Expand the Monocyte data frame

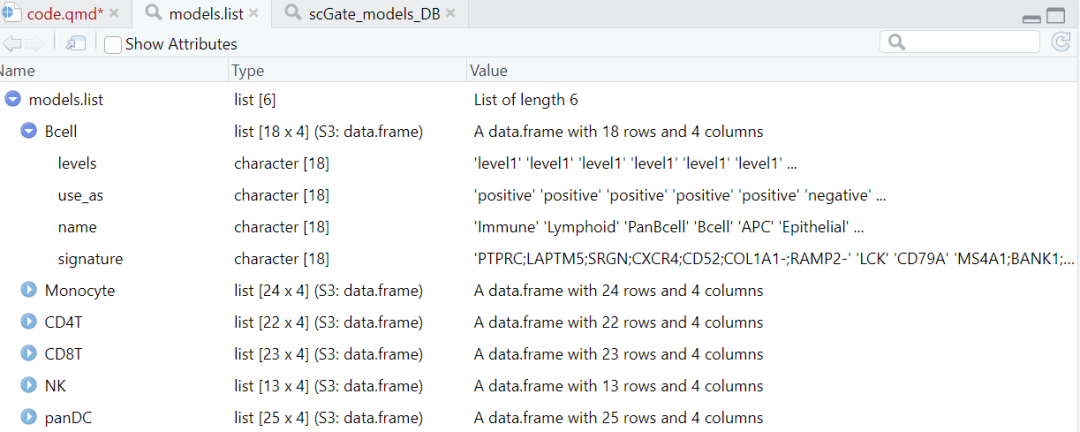(x=28, y=291)
